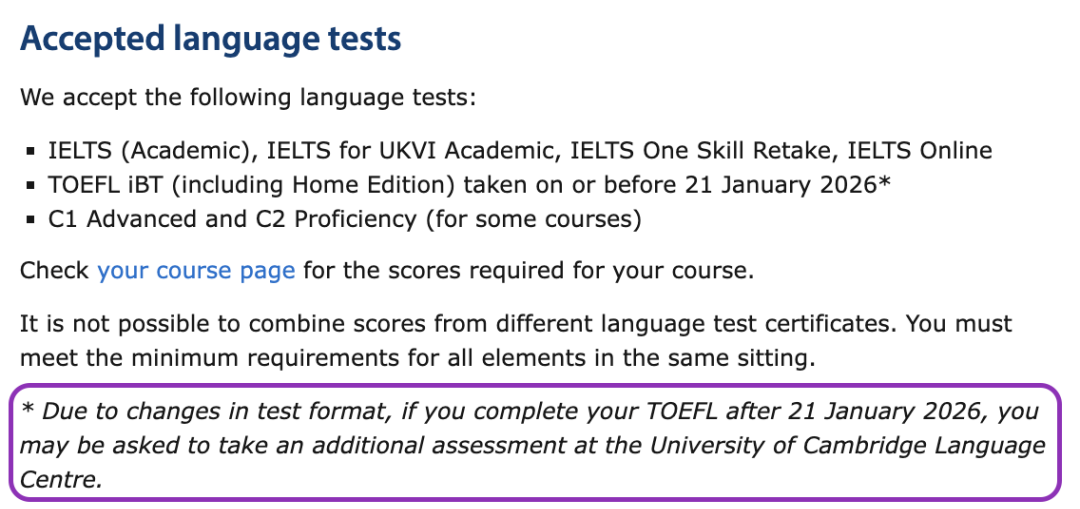Click the 'Accepted language tests' heading

210,40
